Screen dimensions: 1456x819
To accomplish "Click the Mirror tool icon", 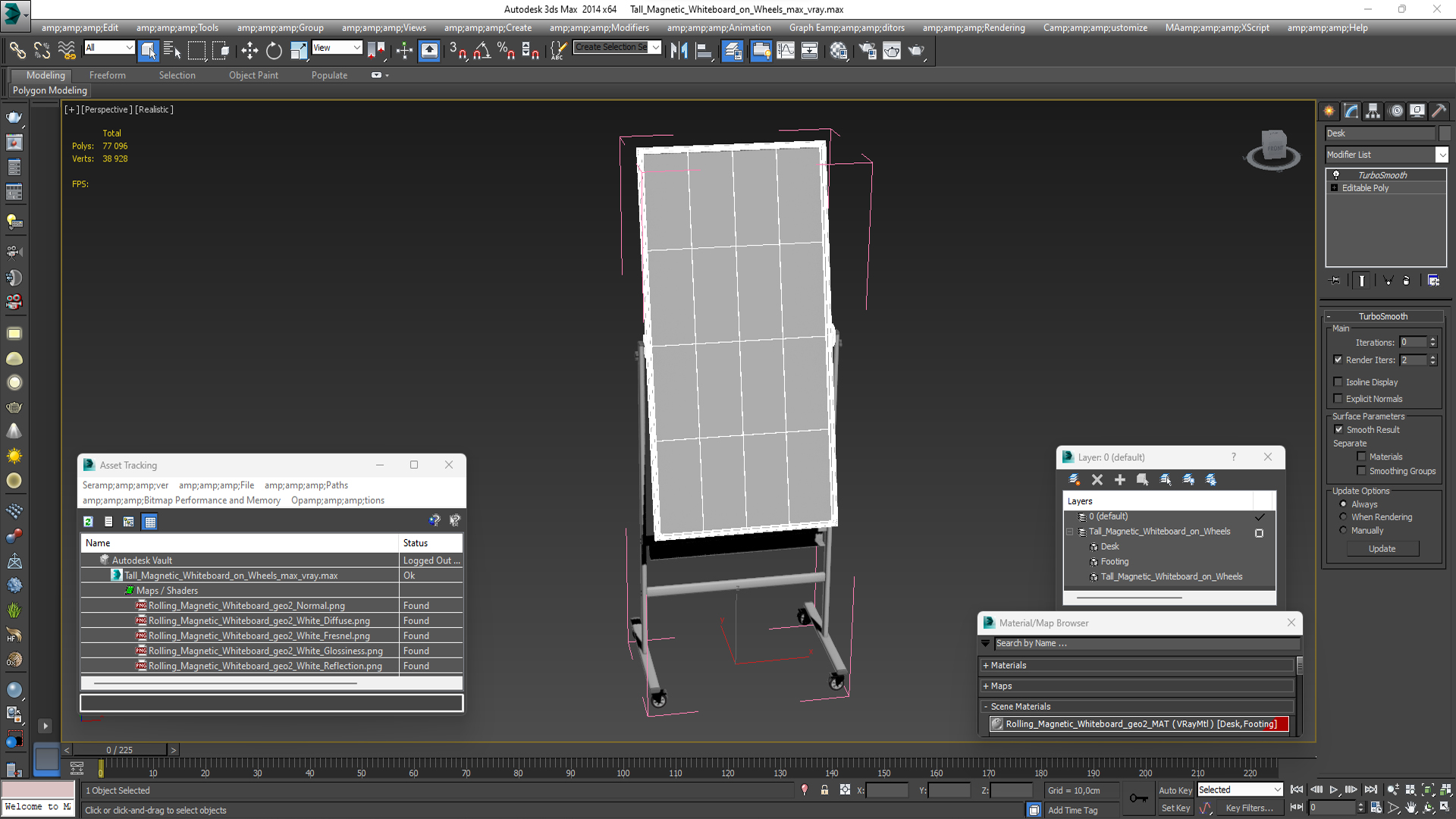I will pos(679,51).
